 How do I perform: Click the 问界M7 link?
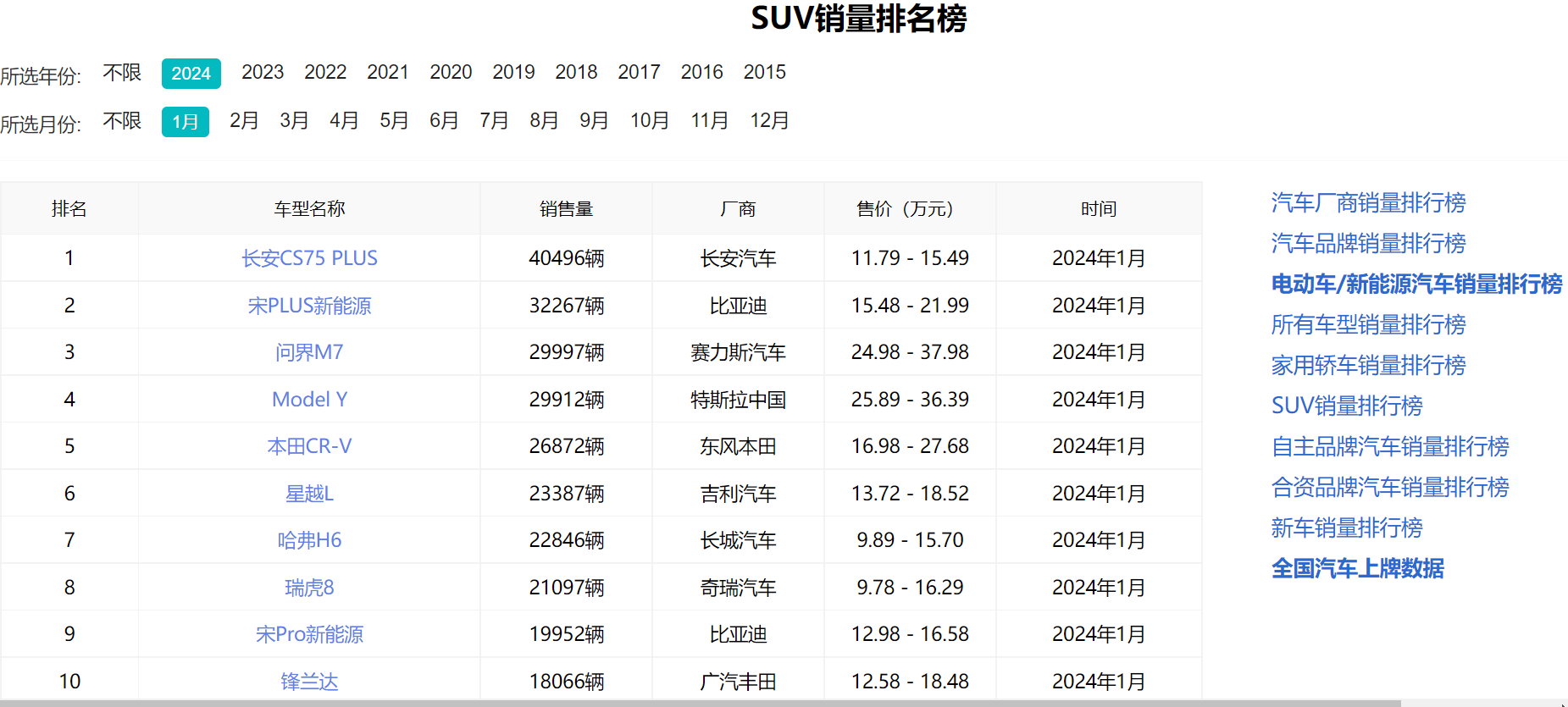[x=309, y=352]
